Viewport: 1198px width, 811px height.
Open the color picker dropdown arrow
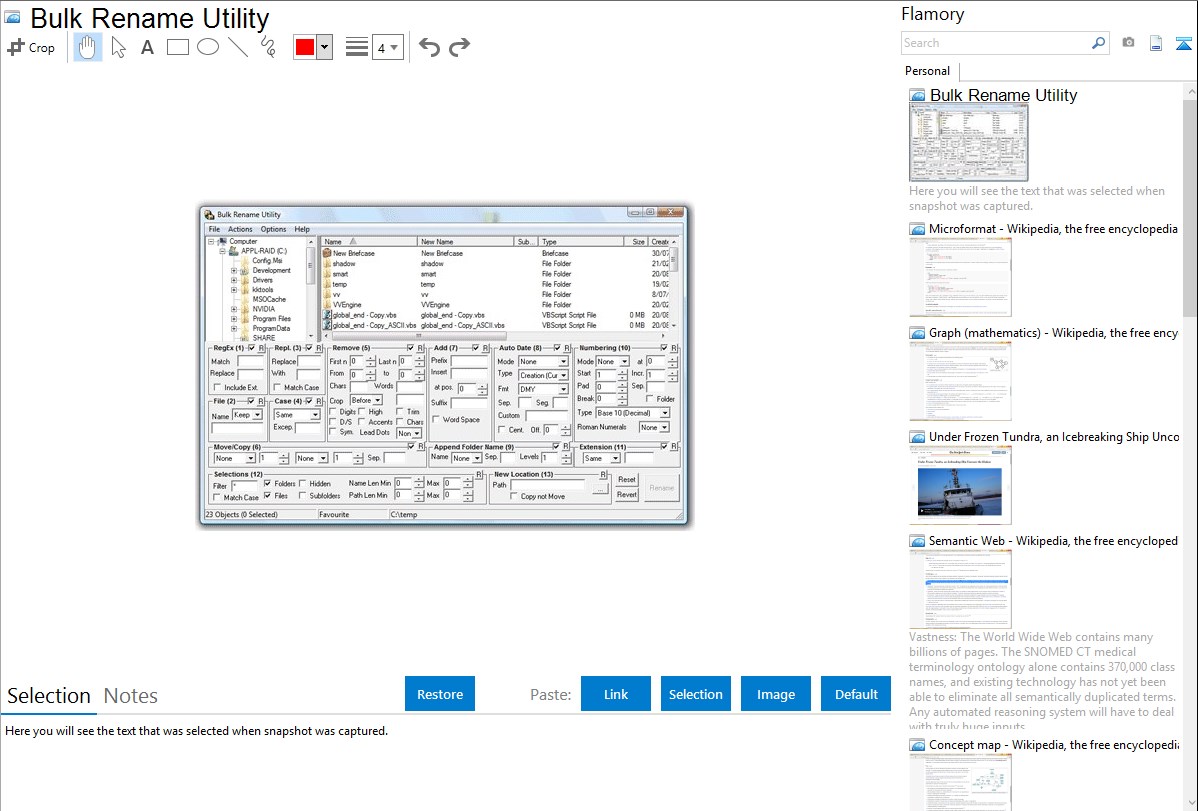coord(325,47)
